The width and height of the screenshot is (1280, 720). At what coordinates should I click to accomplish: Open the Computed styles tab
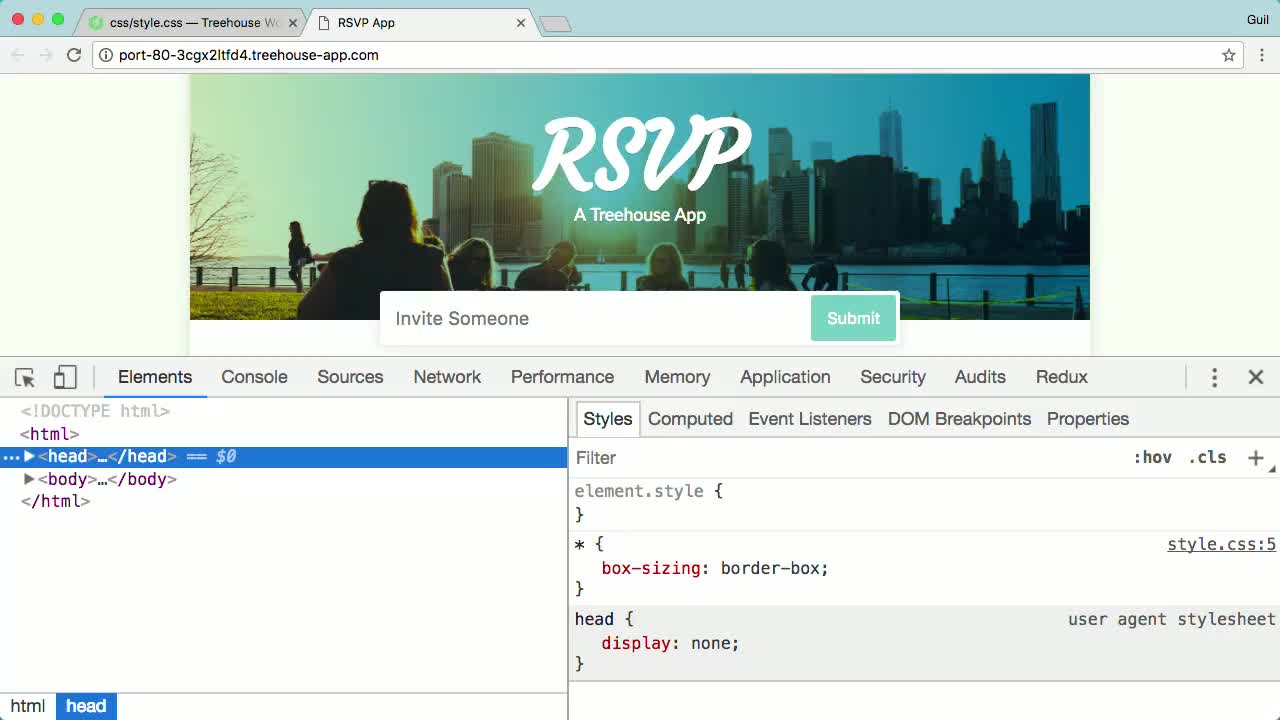pyautogui.click(x=690, y=419)
